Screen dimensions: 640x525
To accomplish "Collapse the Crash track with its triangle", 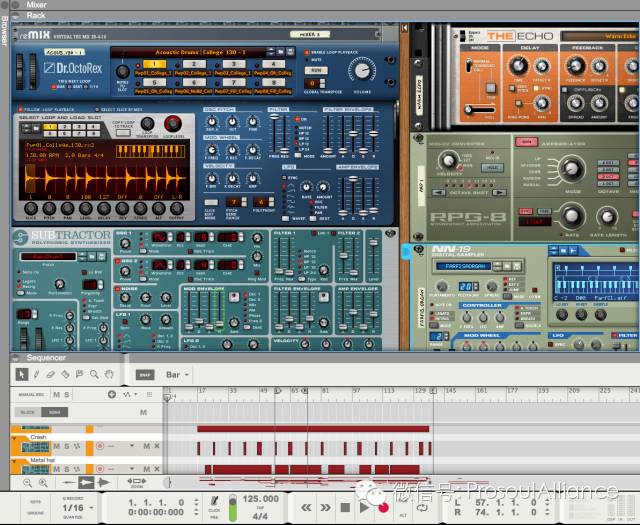I will pos(15,437).
